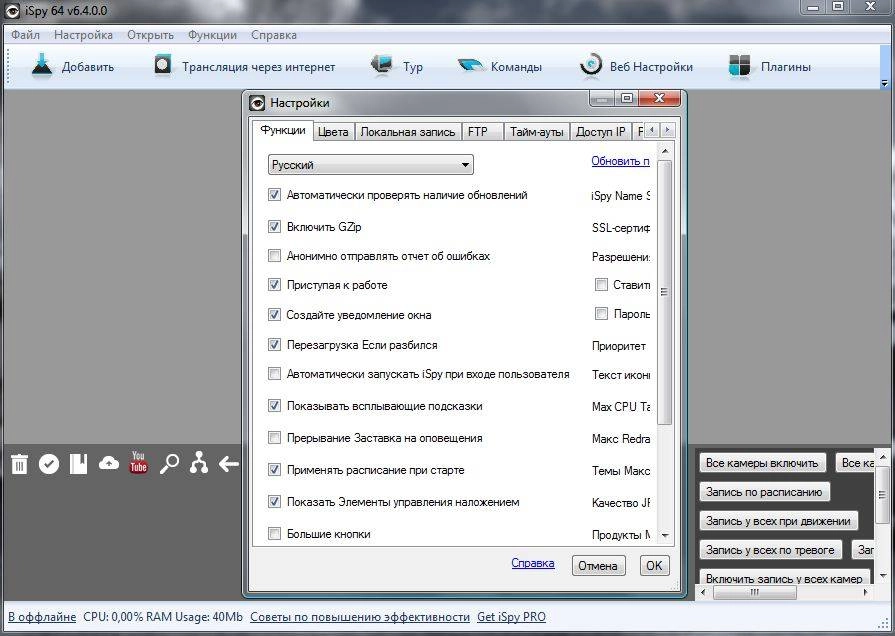Click the YouTube upload icon
This screenshot has height=636, width=895.
pyautogui.click(x=138, y=462)
